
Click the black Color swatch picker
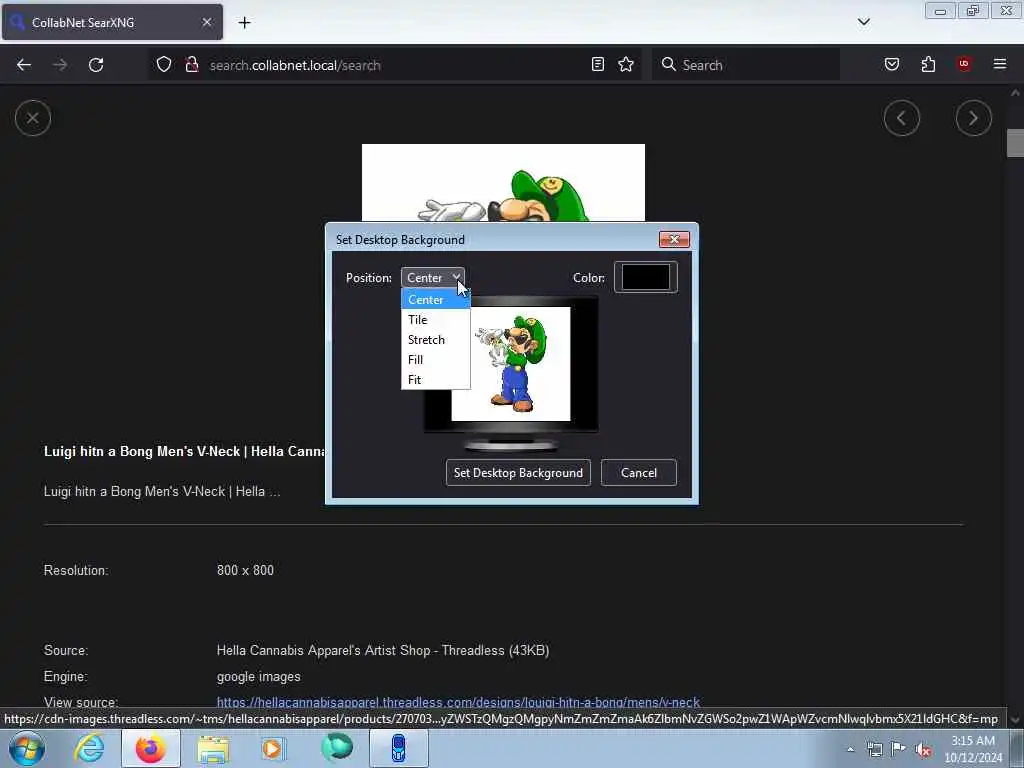click(645, 277)
